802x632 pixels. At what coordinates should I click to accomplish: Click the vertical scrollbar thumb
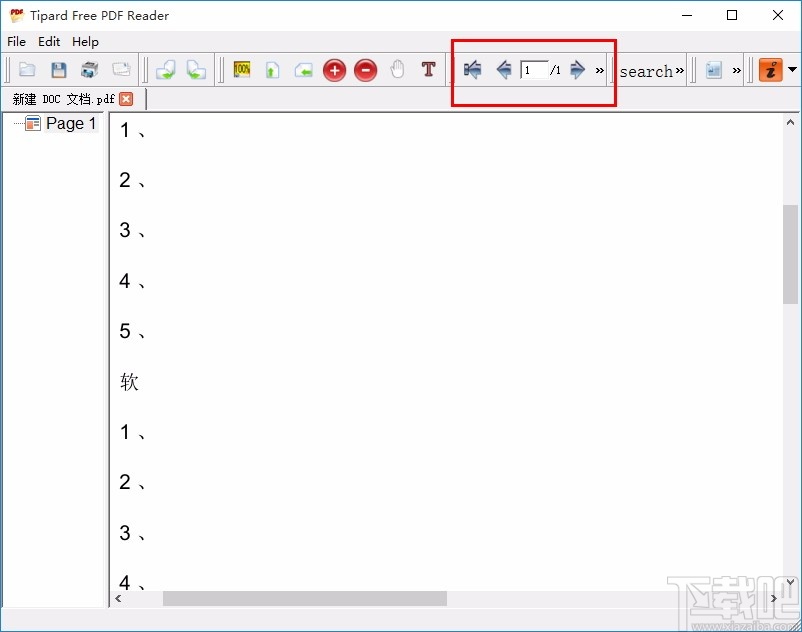tap(790, 254)
